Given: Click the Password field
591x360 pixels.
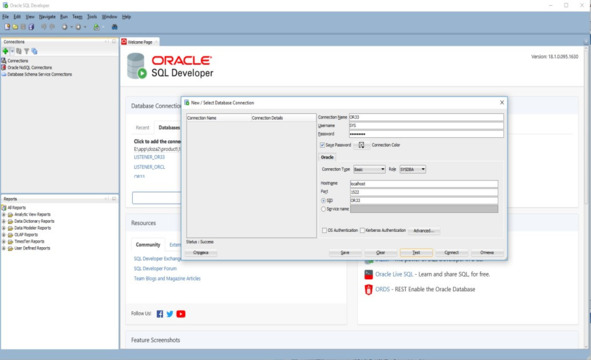Looking at the screenshot, I should click(x=426, y=134).
